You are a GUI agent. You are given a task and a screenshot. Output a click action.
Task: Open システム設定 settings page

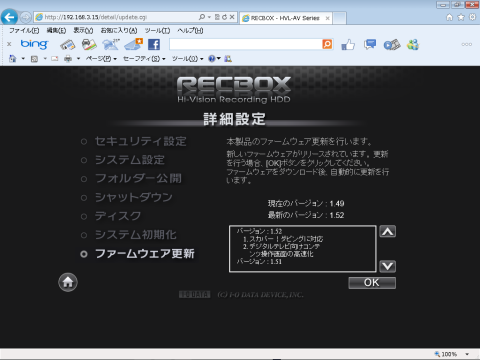click(x=130, y=160)
